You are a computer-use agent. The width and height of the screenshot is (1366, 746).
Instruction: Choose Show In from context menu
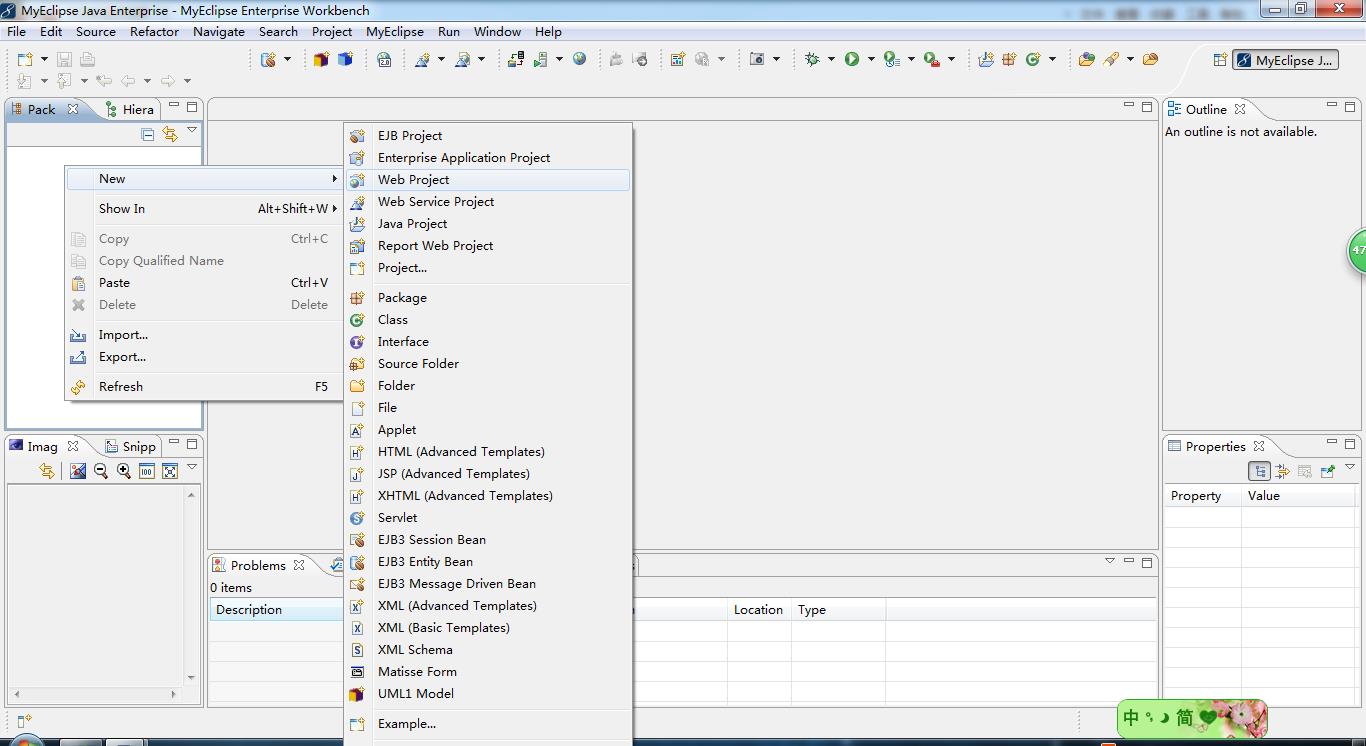coord(204,209)
